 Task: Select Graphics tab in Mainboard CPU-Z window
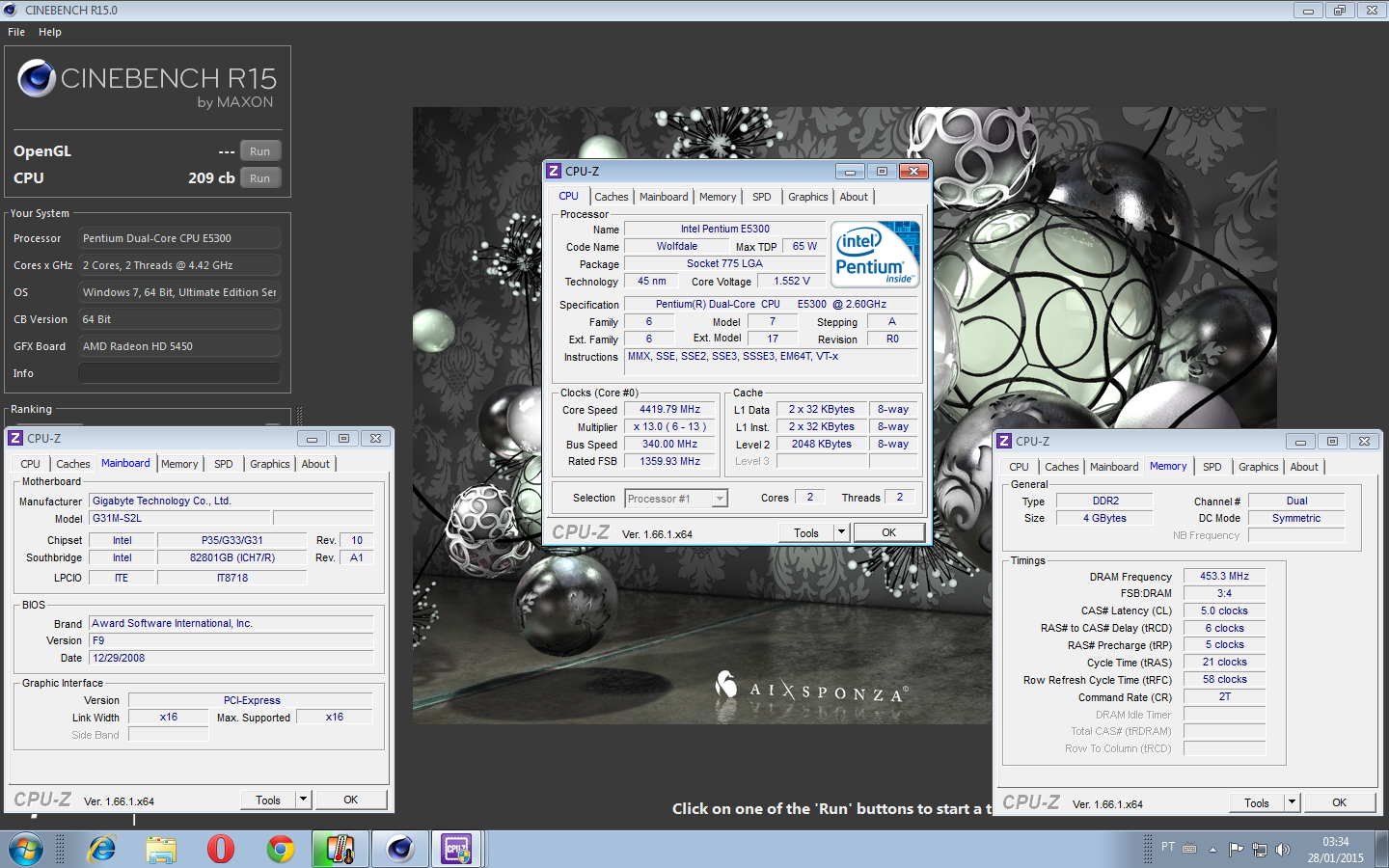270,464
